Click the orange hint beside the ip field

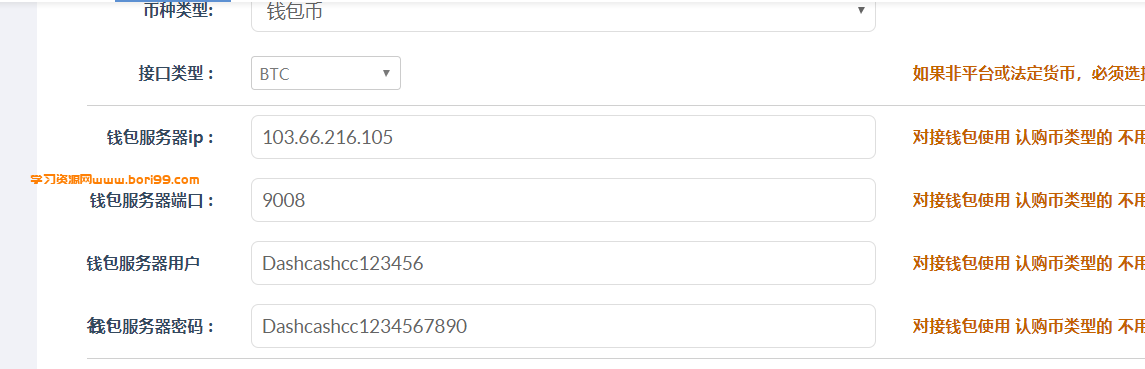(1028, 137)
